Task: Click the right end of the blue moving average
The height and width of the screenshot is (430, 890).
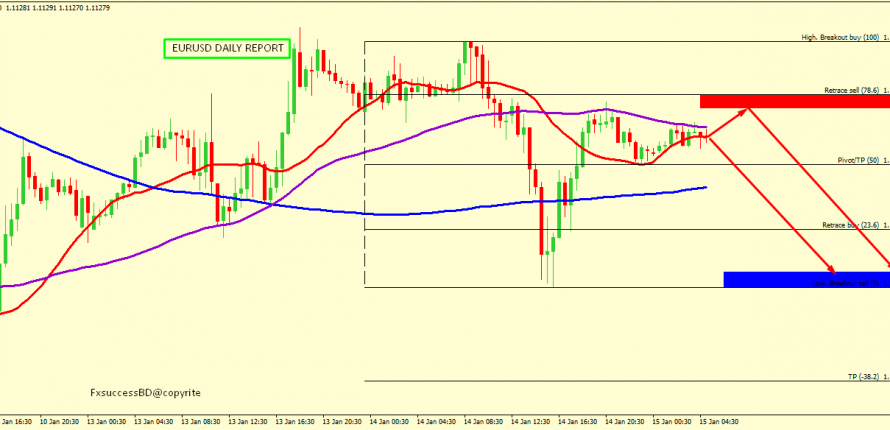Action: click(706, 187)
